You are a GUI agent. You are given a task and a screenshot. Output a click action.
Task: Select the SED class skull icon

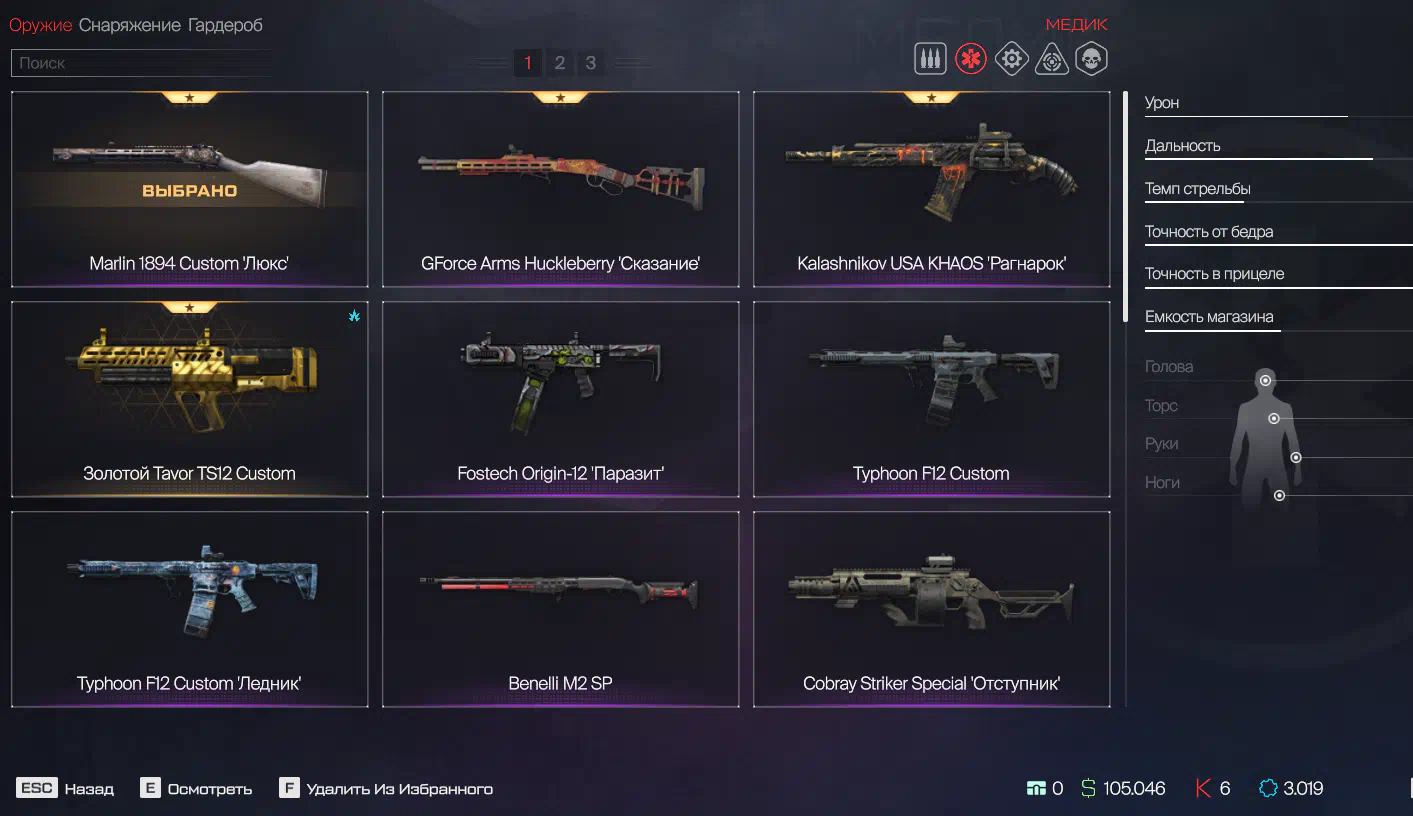1091,59
